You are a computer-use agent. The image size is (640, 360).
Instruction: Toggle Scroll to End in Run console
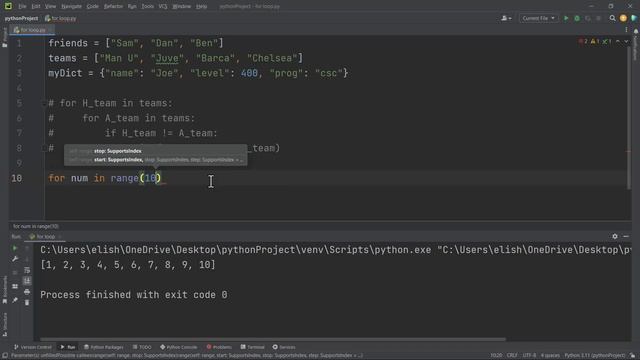click(x=27, y=281)
